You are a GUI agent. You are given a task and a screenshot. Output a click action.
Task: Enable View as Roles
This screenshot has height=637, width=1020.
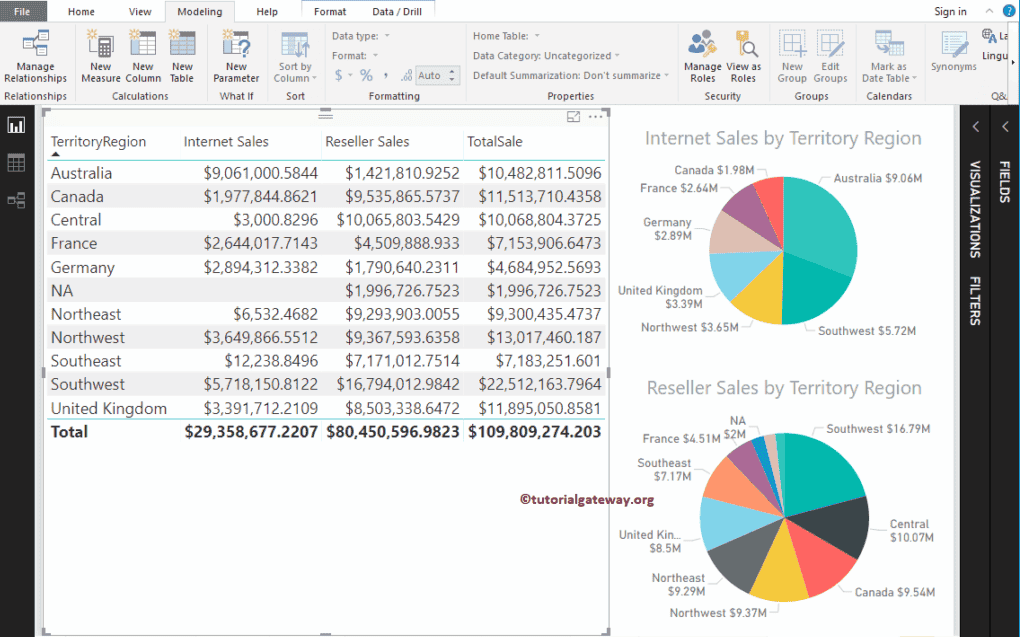(x=744, y=55)
